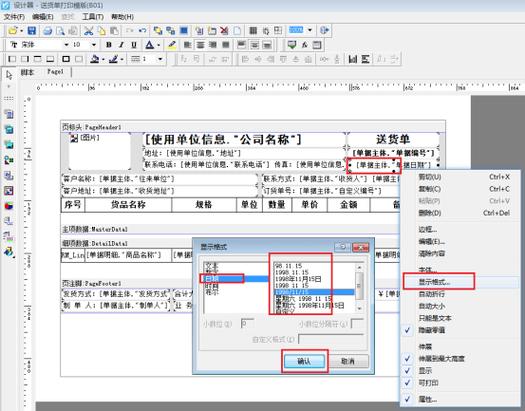
Task: Open the 帮助(H) menu
Action: click(122, 17)
